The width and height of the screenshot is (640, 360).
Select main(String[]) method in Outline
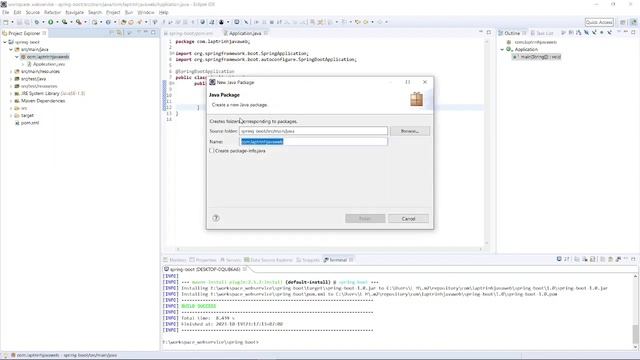(537, 57)
